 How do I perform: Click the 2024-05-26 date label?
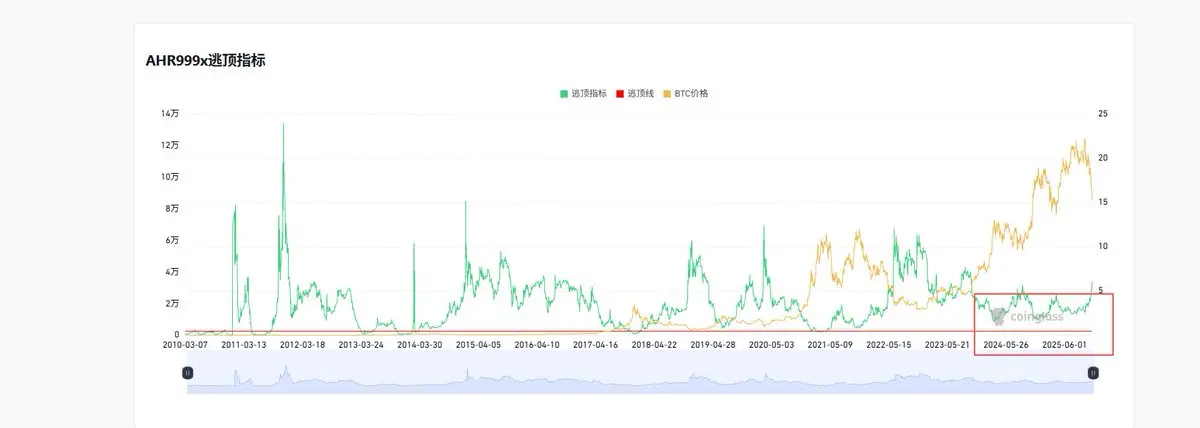pos(1006,344)
